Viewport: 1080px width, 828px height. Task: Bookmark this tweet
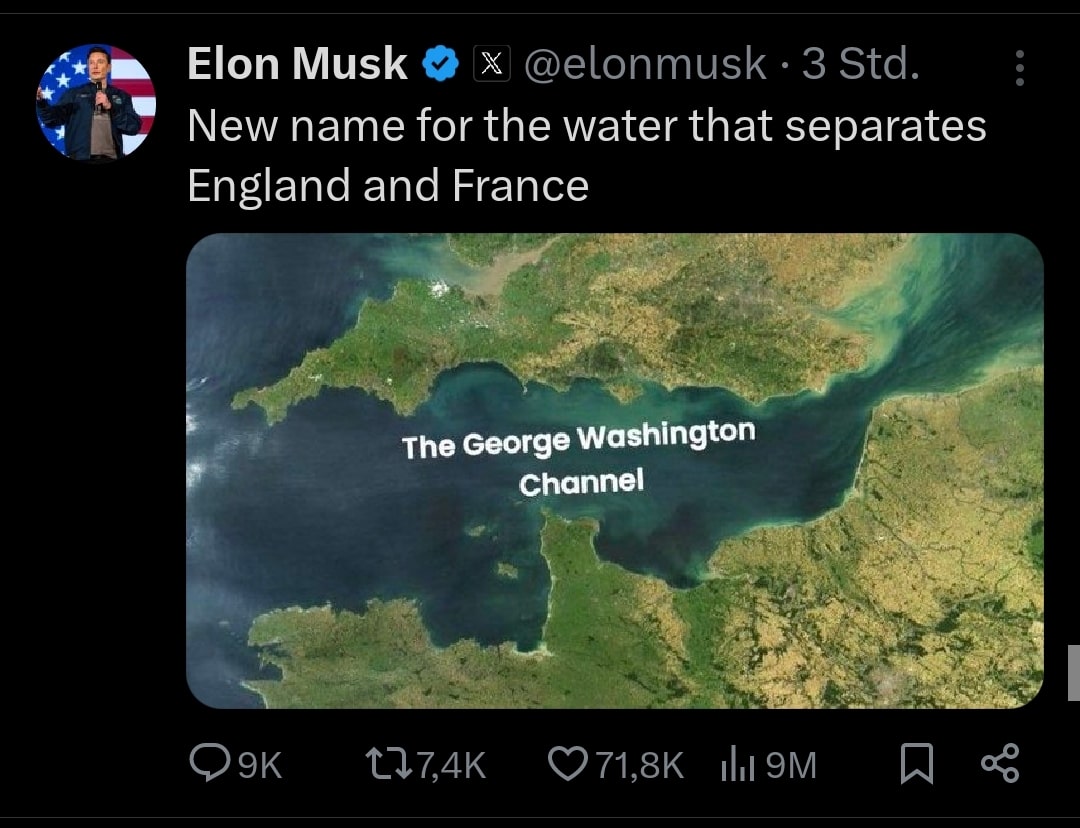[x=915, y=765]
